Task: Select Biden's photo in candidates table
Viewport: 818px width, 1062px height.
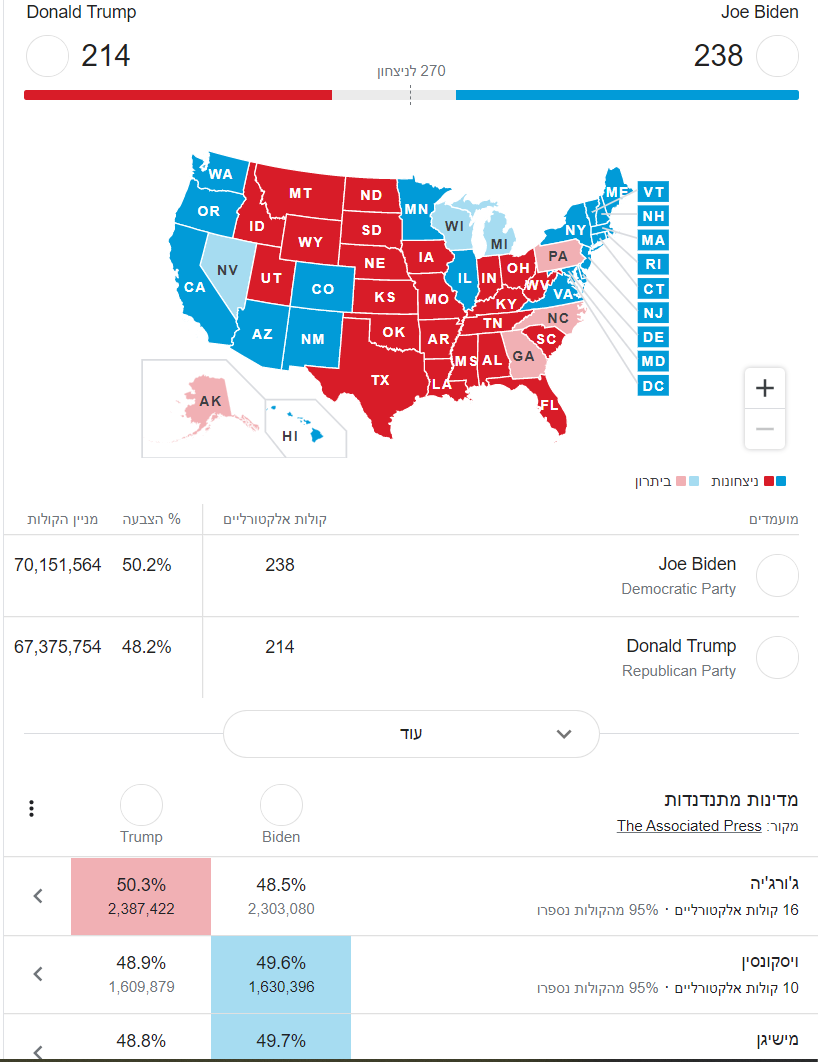Action: click(x=777, y=576)
